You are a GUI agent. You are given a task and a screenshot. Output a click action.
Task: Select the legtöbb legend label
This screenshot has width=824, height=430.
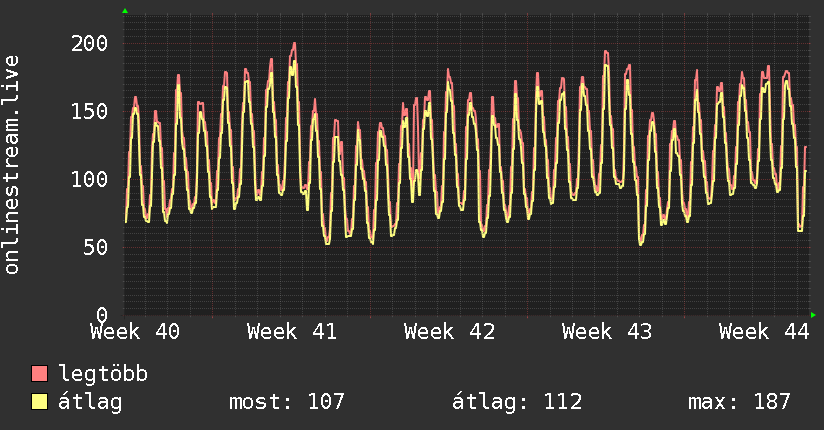[x=103, y=374]
